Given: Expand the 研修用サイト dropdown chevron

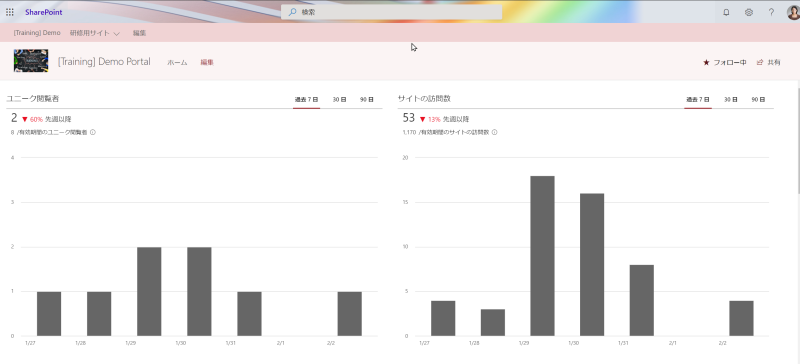Looking at the screenshot, I should [x=116, y=34].
